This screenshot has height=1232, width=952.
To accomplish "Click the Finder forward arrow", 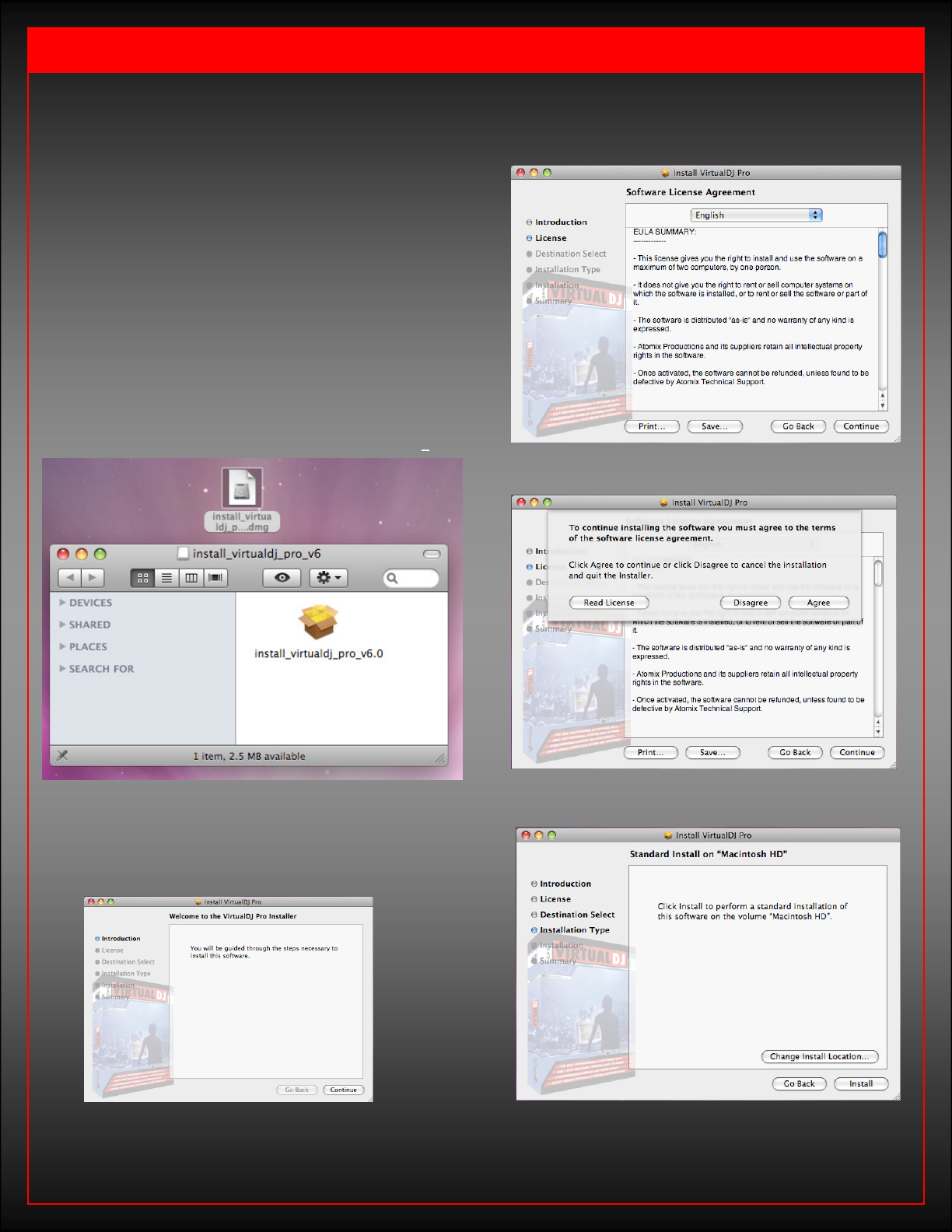I will pyautogui.click(x=93, y=578).
